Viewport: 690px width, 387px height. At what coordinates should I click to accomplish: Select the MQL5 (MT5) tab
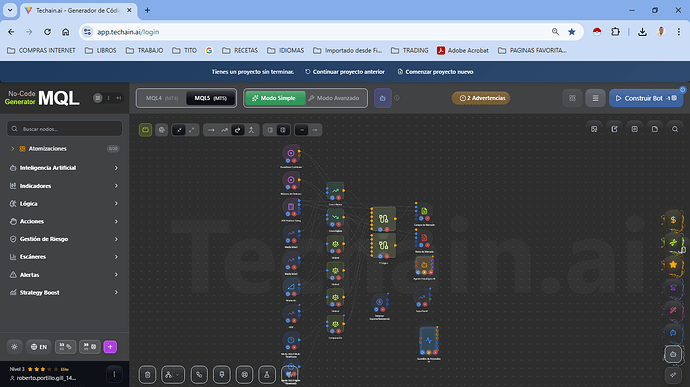210,98
